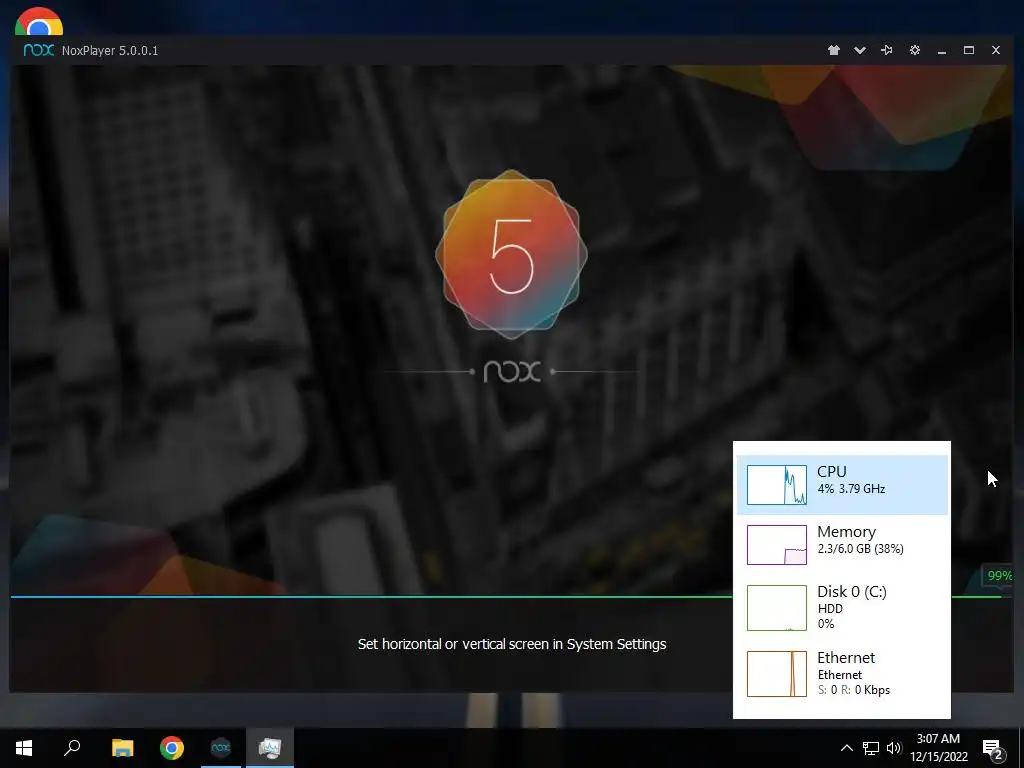Open File Explorer from the taskbar
The image size is (1024, 768).
coord(122,748)
